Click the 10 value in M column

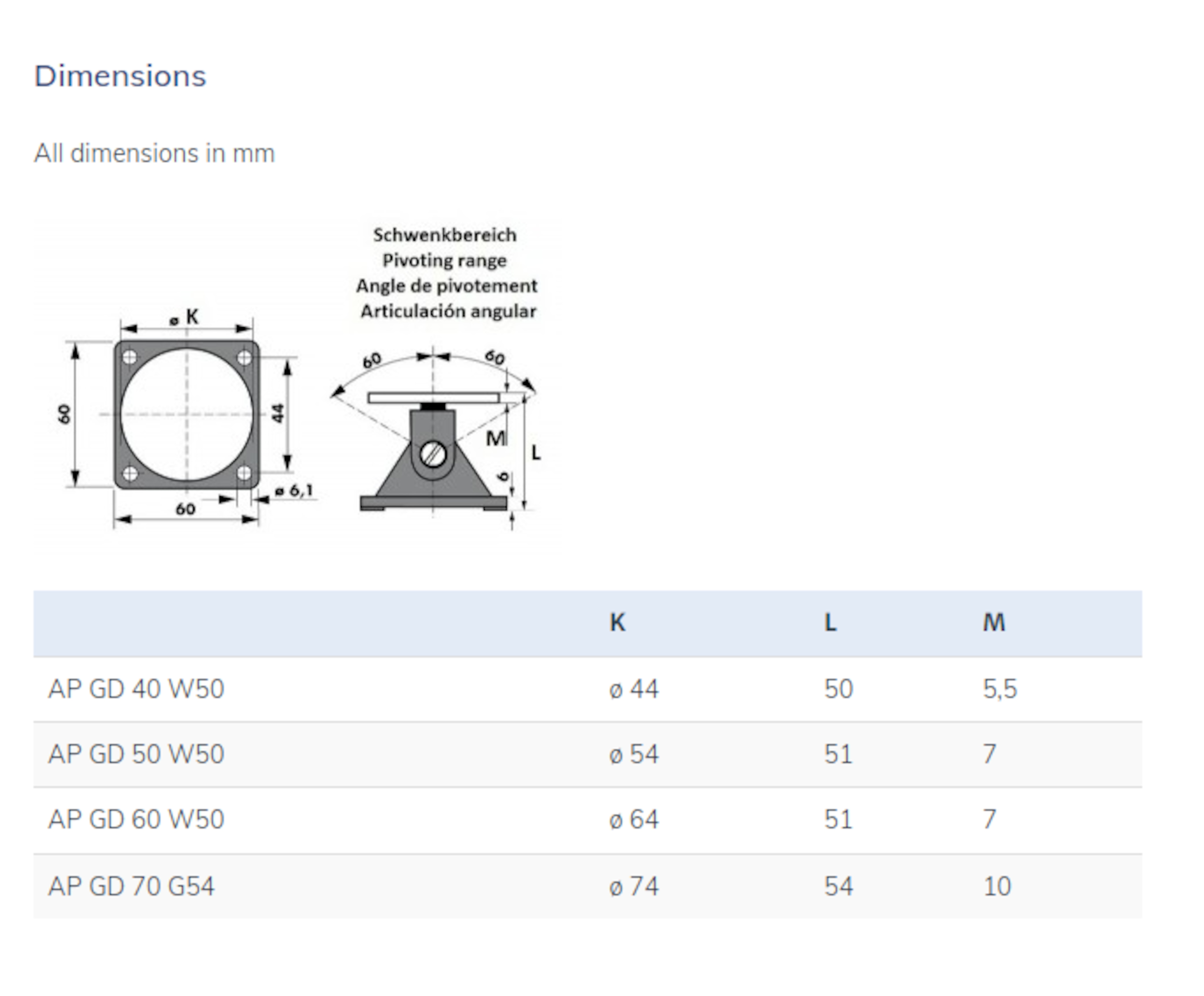[x=997, y=886]
